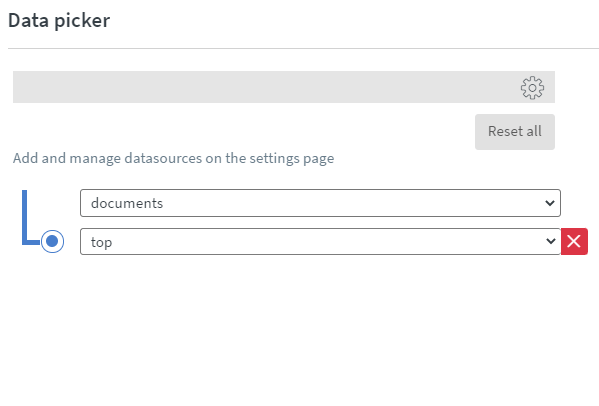Toggle the radio marker at tree branch end
The image size is (599, 406).
pos(52,241)
